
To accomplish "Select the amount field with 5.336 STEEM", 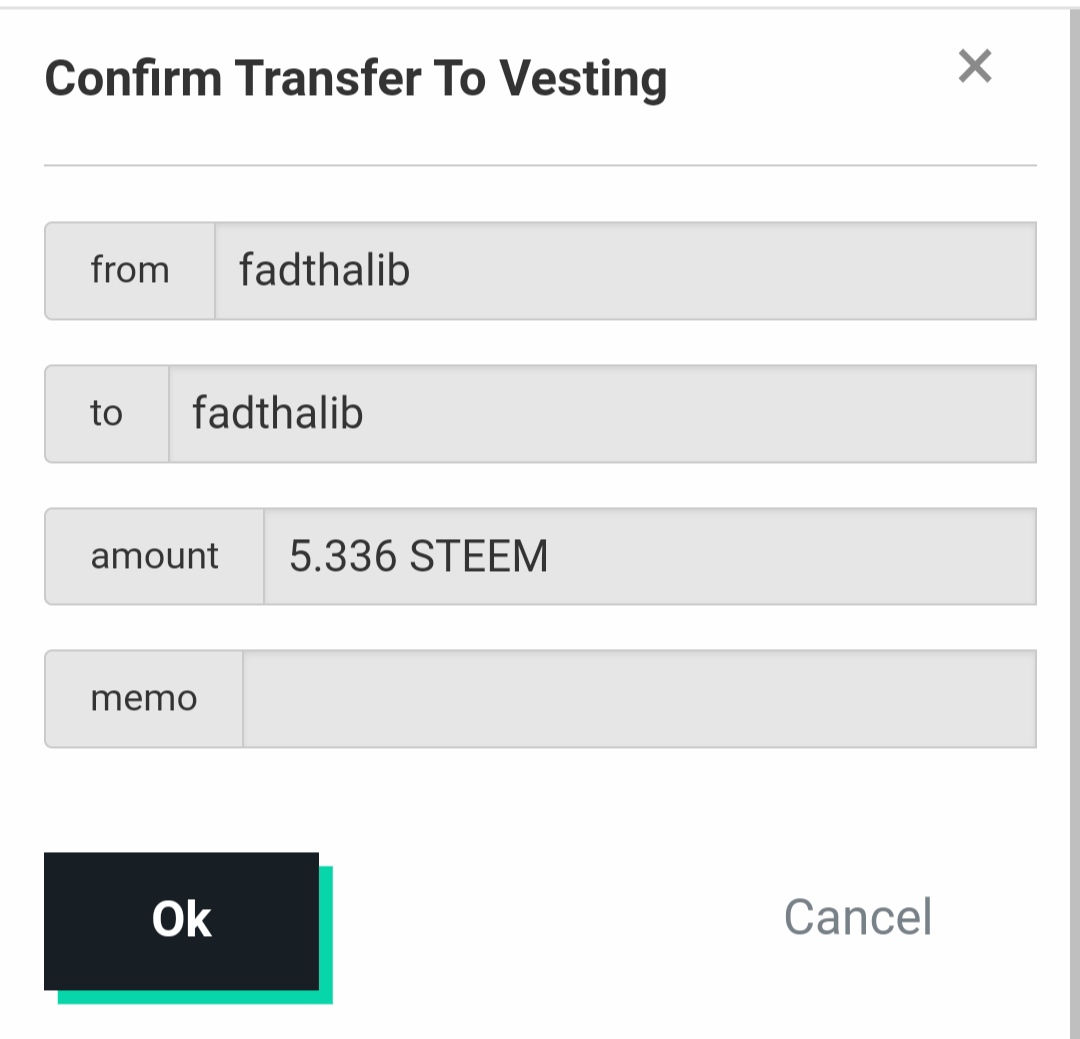I will [650, 556].
